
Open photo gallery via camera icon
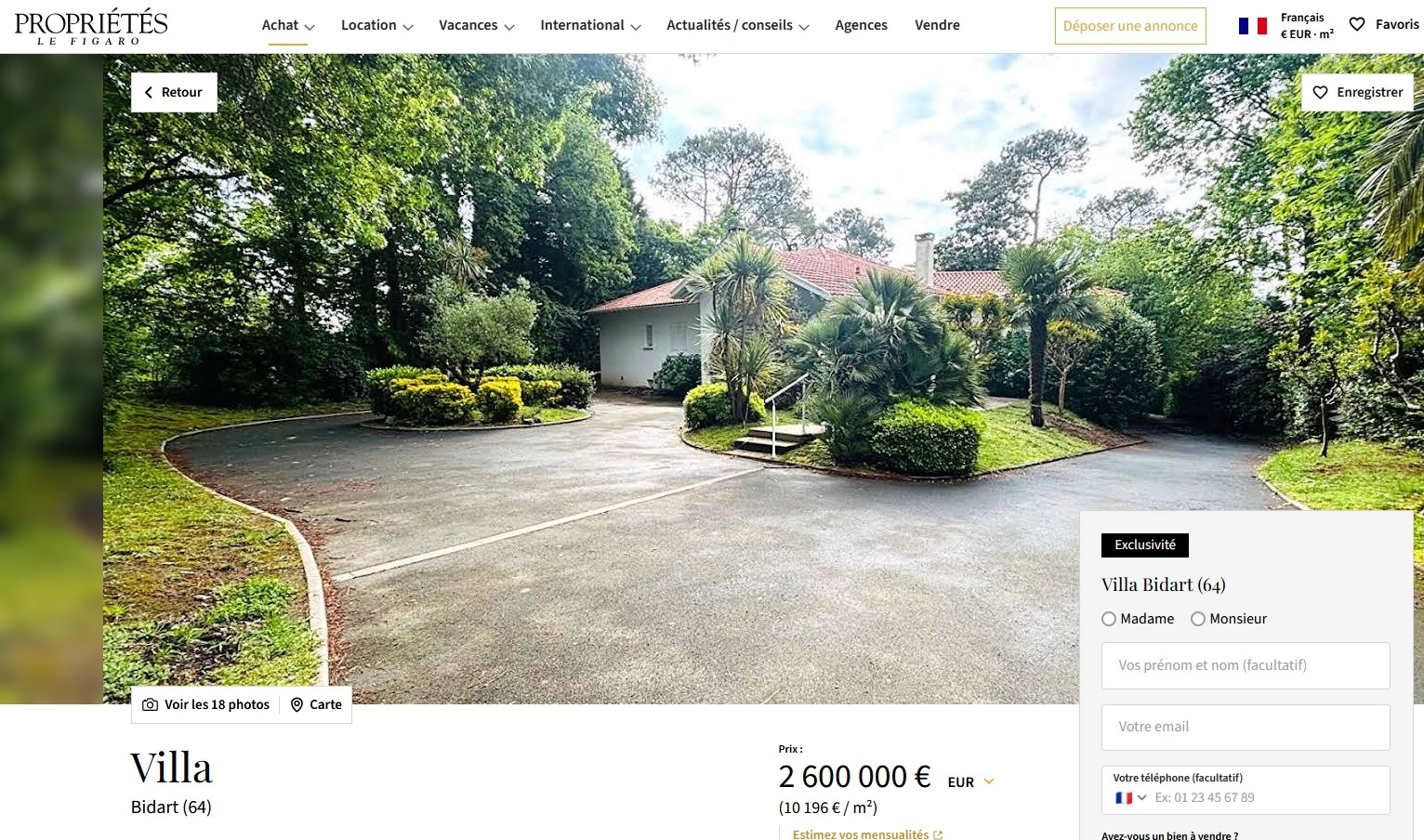point(150,704)
